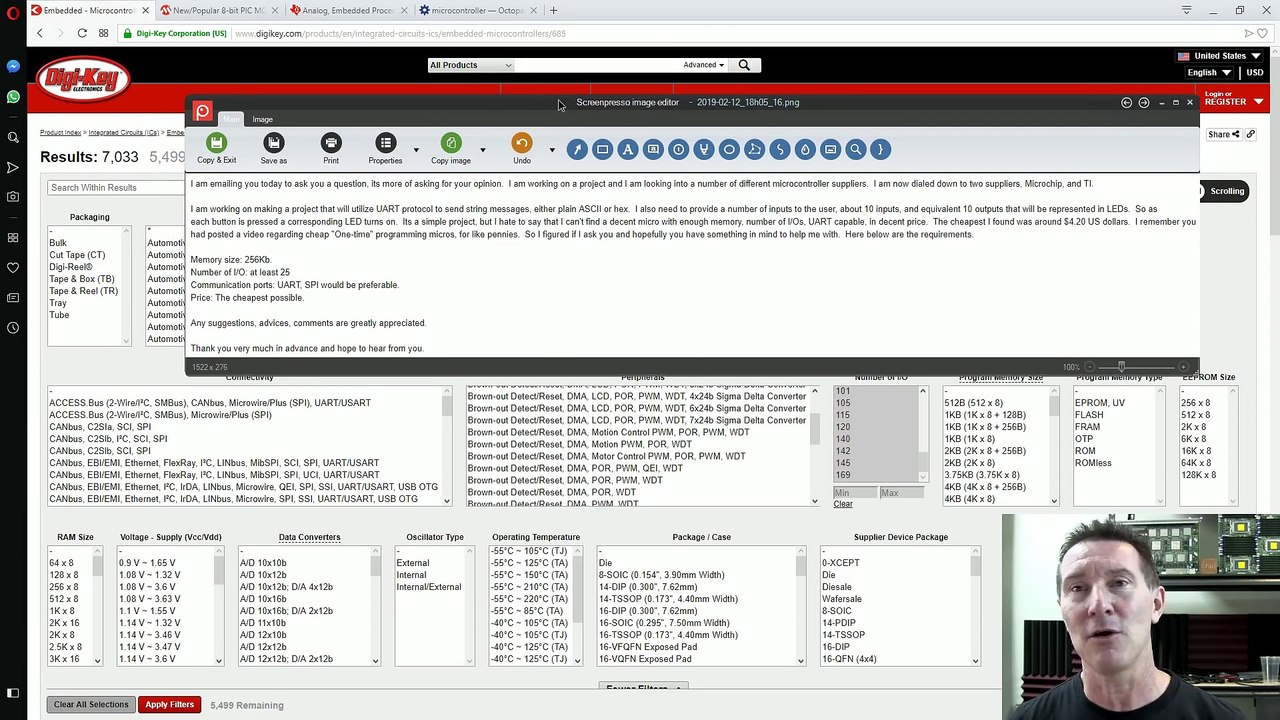The width and height of the screenshot is (1280, 720).
Task: Open the English language dropdown
Action: pyautogui.click(x=1209, y=72)
